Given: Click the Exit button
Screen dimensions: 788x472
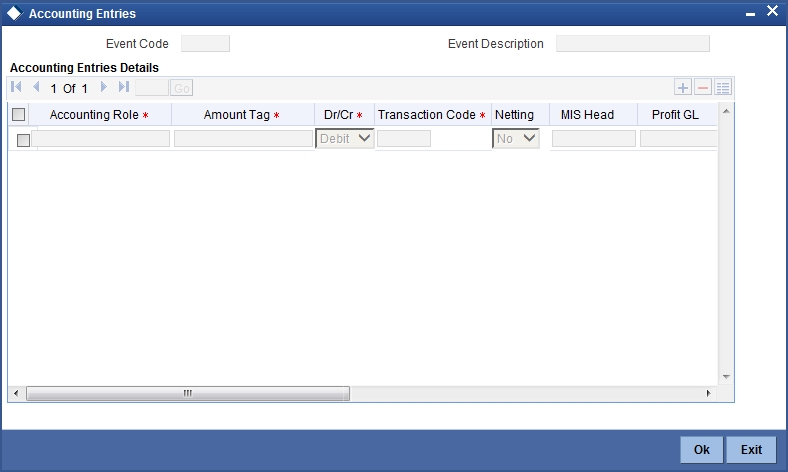Looking at the screenshot, I should (751, 449).
